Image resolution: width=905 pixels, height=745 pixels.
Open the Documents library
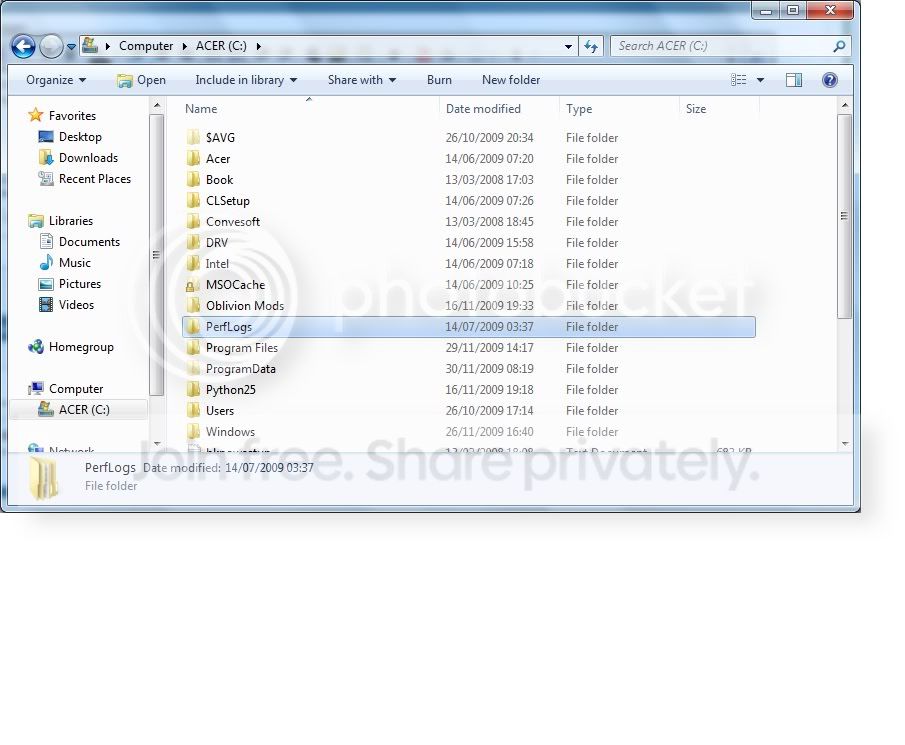point(89,242)
